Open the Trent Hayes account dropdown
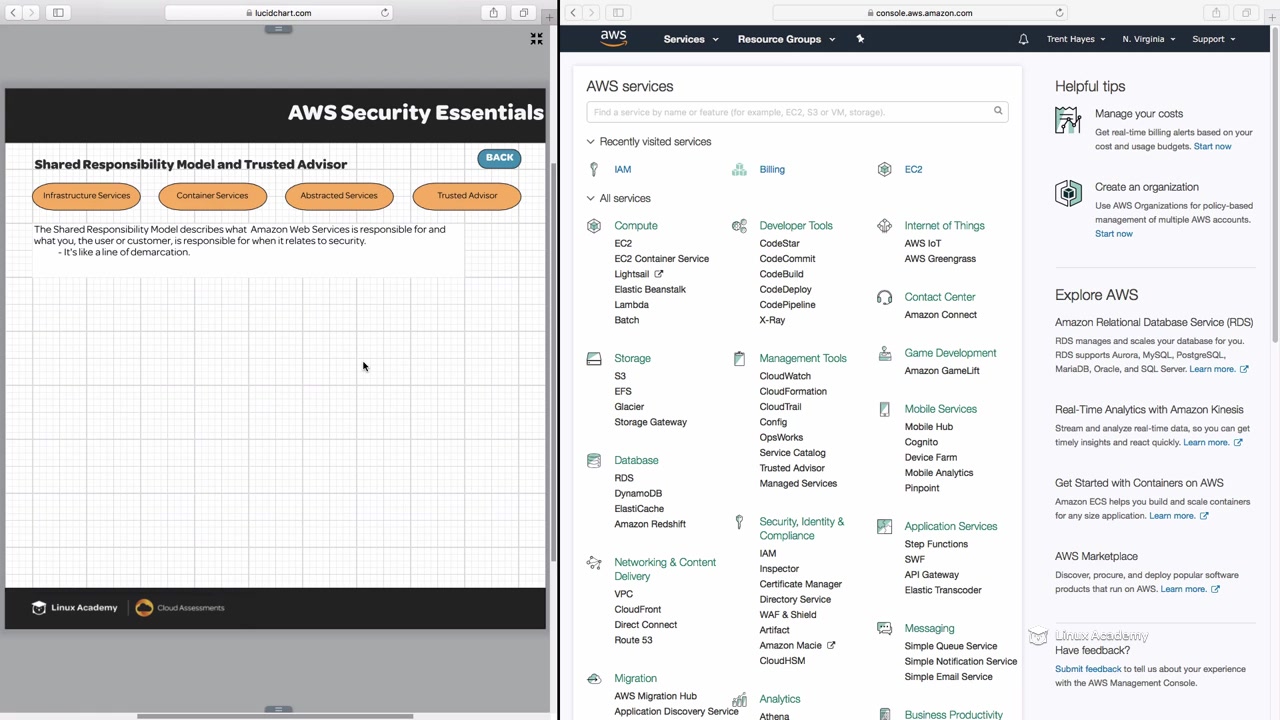 [x=1075, y=39]
